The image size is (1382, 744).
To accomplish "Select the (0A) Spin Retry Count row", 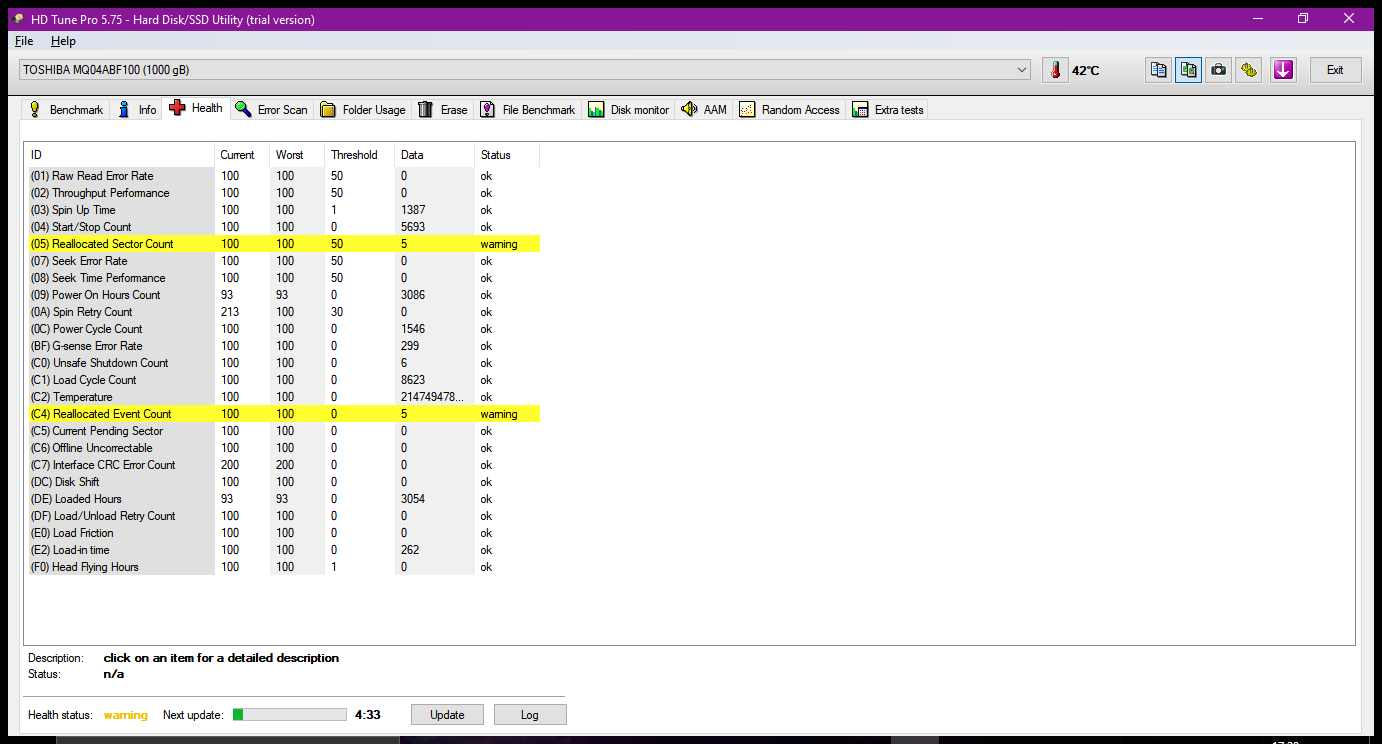I will pyautogui.click(x=282, y=312).
